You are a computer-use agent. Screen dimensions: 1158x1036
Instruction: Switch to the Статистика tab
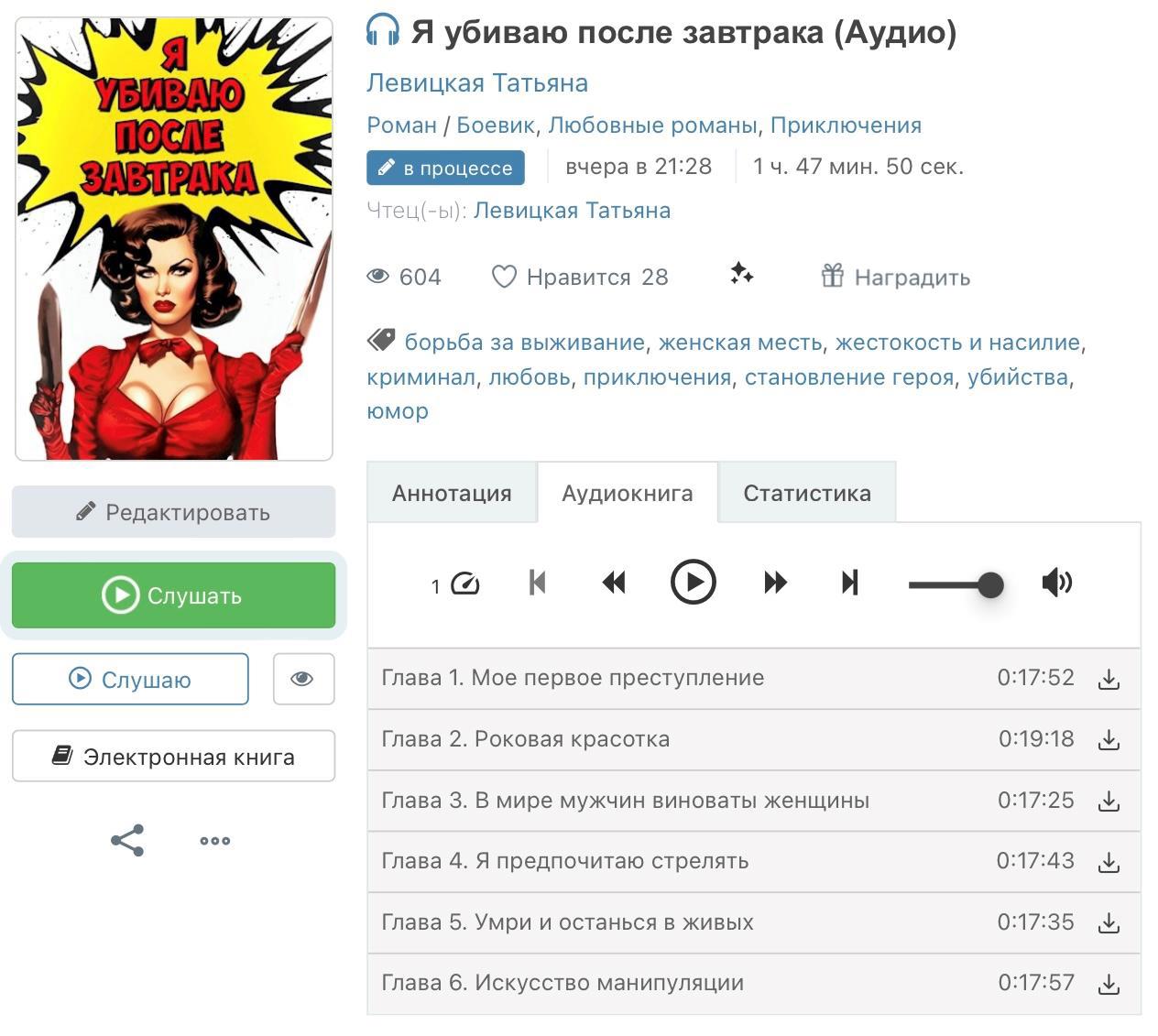coord(807,493)
